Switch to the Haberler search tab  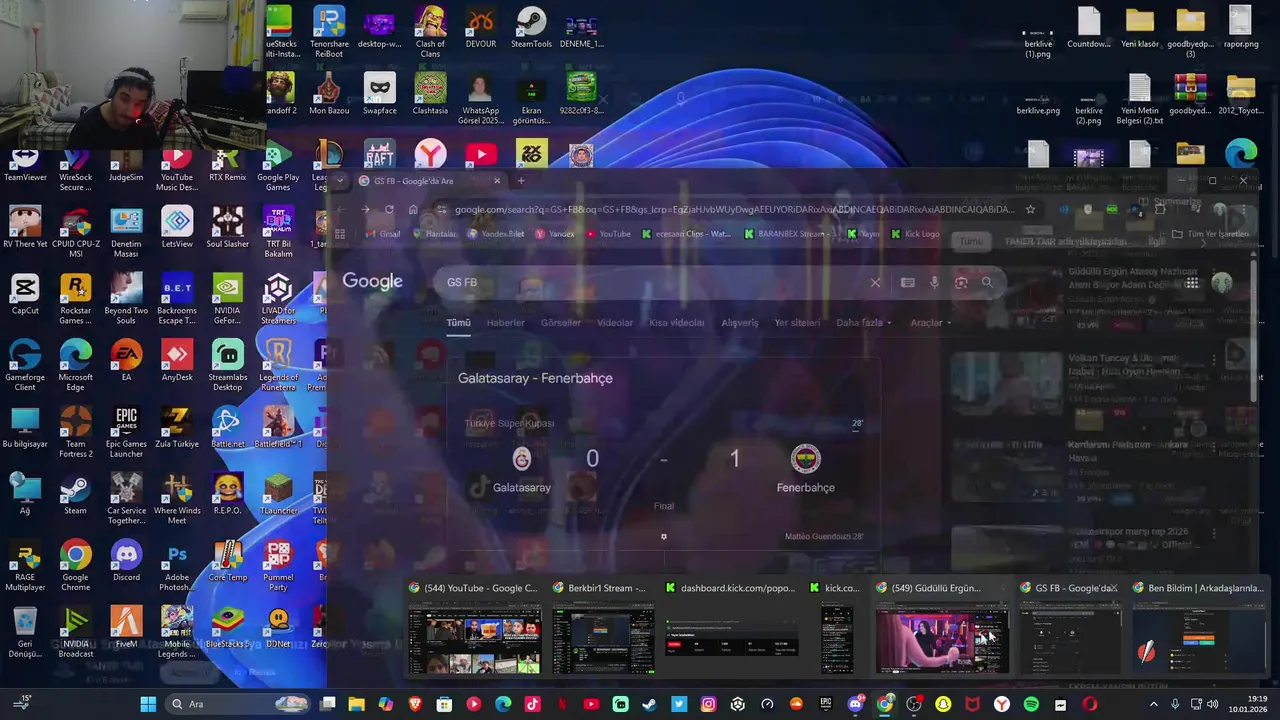(x=505, y=323)
